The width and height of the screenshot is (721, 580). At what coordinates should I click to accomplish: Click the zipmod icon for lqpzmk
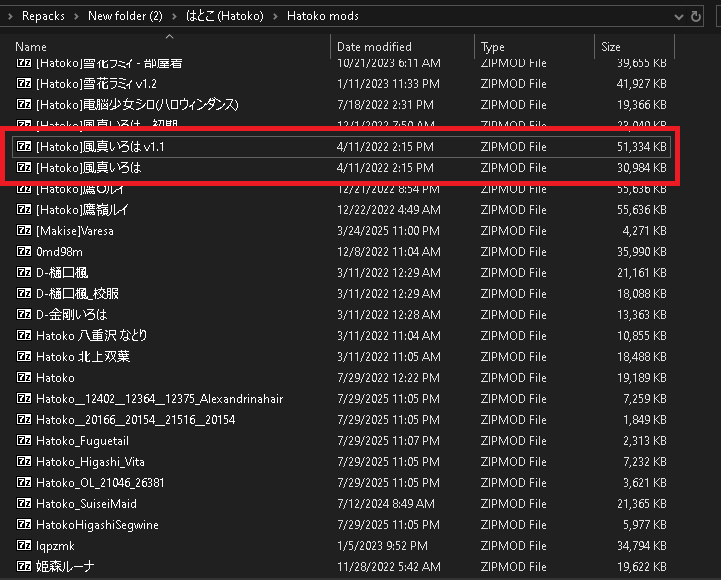[24, 546]
